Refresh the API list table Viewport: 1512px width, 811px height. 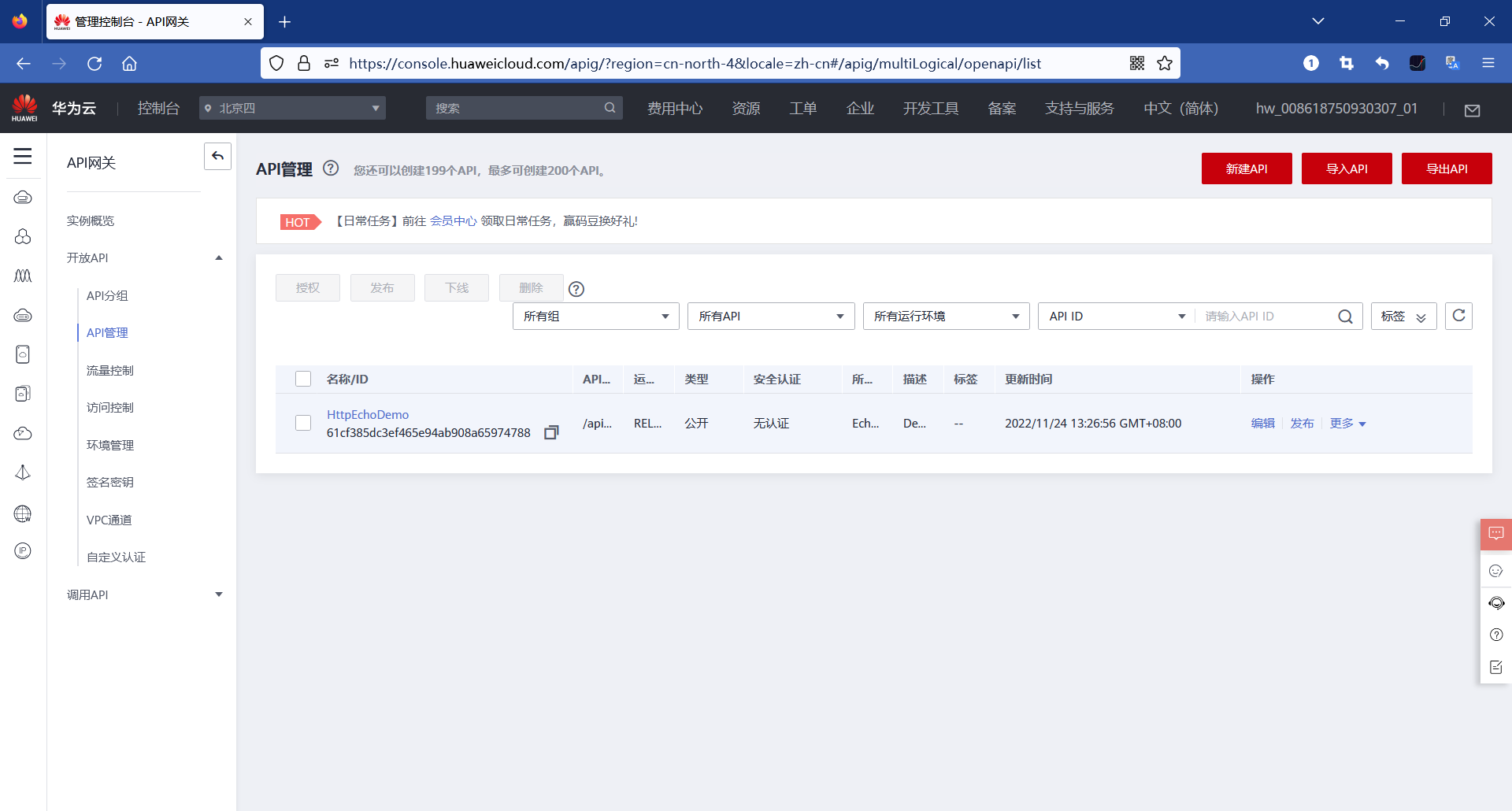1458,316
